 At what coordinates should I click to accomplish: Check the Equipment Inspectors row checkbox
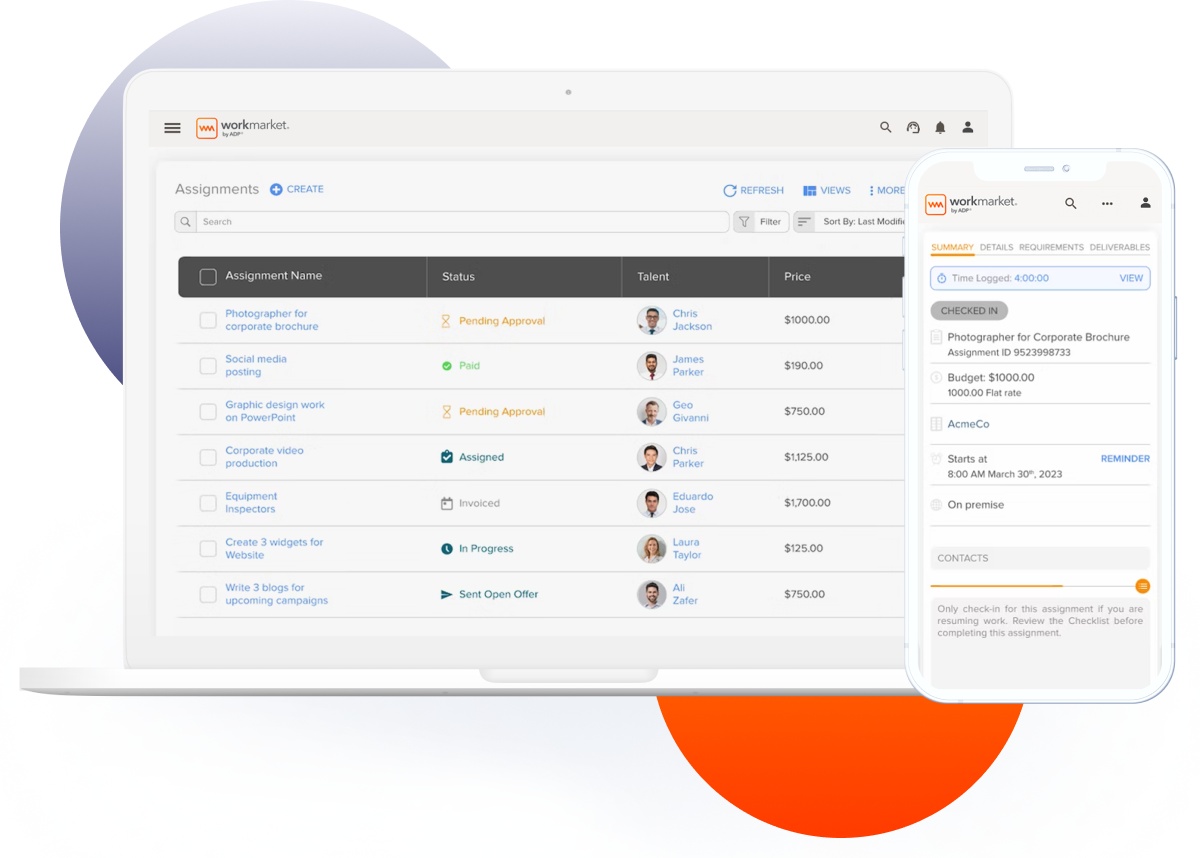(x=208, y=503)
